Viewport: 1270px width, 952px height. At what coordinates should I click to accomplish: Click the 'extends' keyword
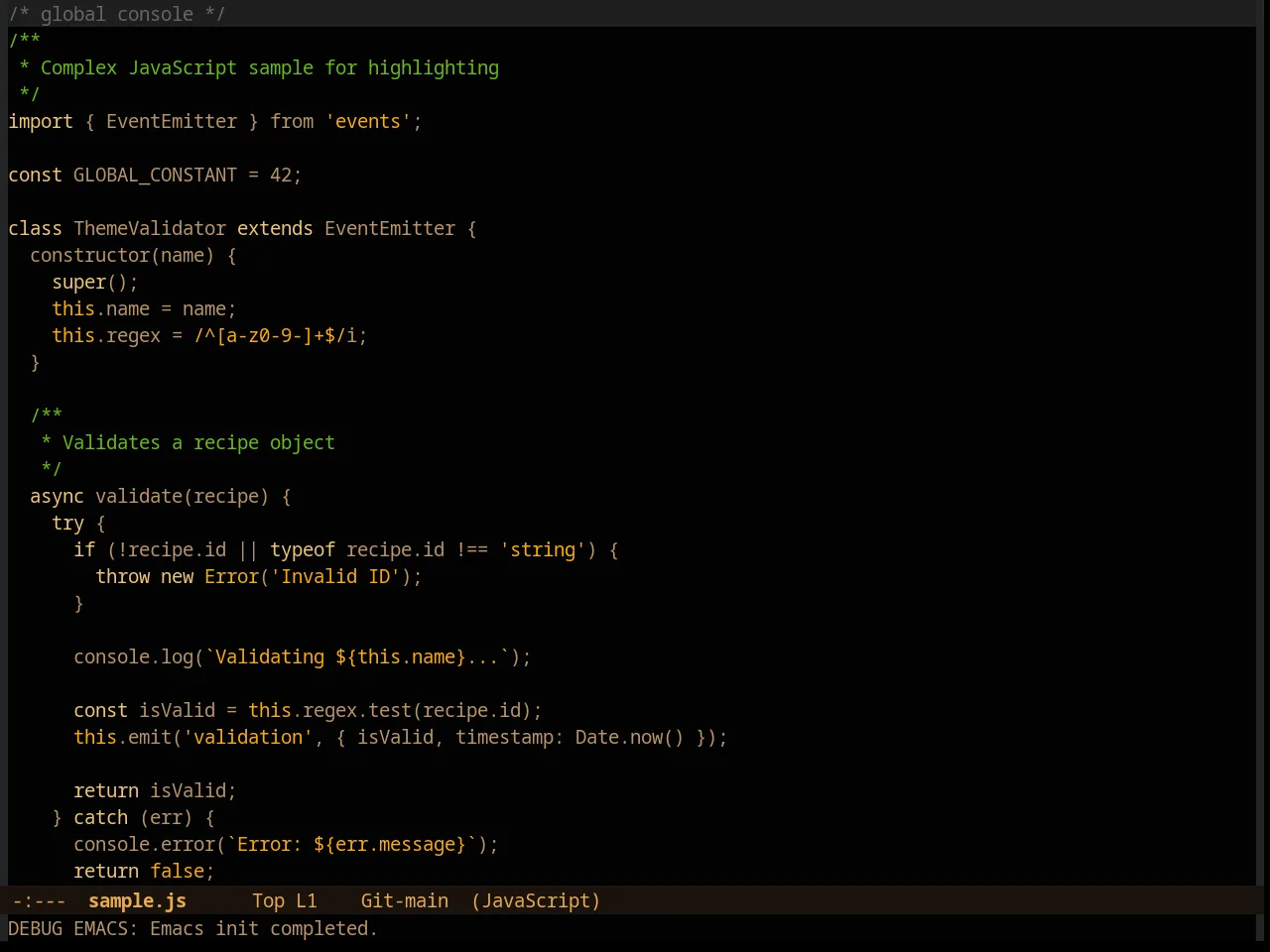pyautogui.click(x=275, y=228)
